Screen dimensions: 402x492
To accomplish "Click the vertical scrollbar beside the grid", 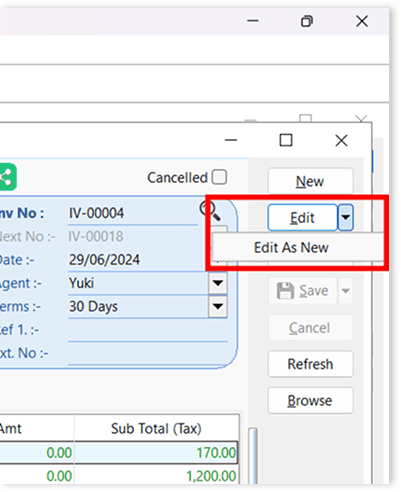I will point(253,455).
